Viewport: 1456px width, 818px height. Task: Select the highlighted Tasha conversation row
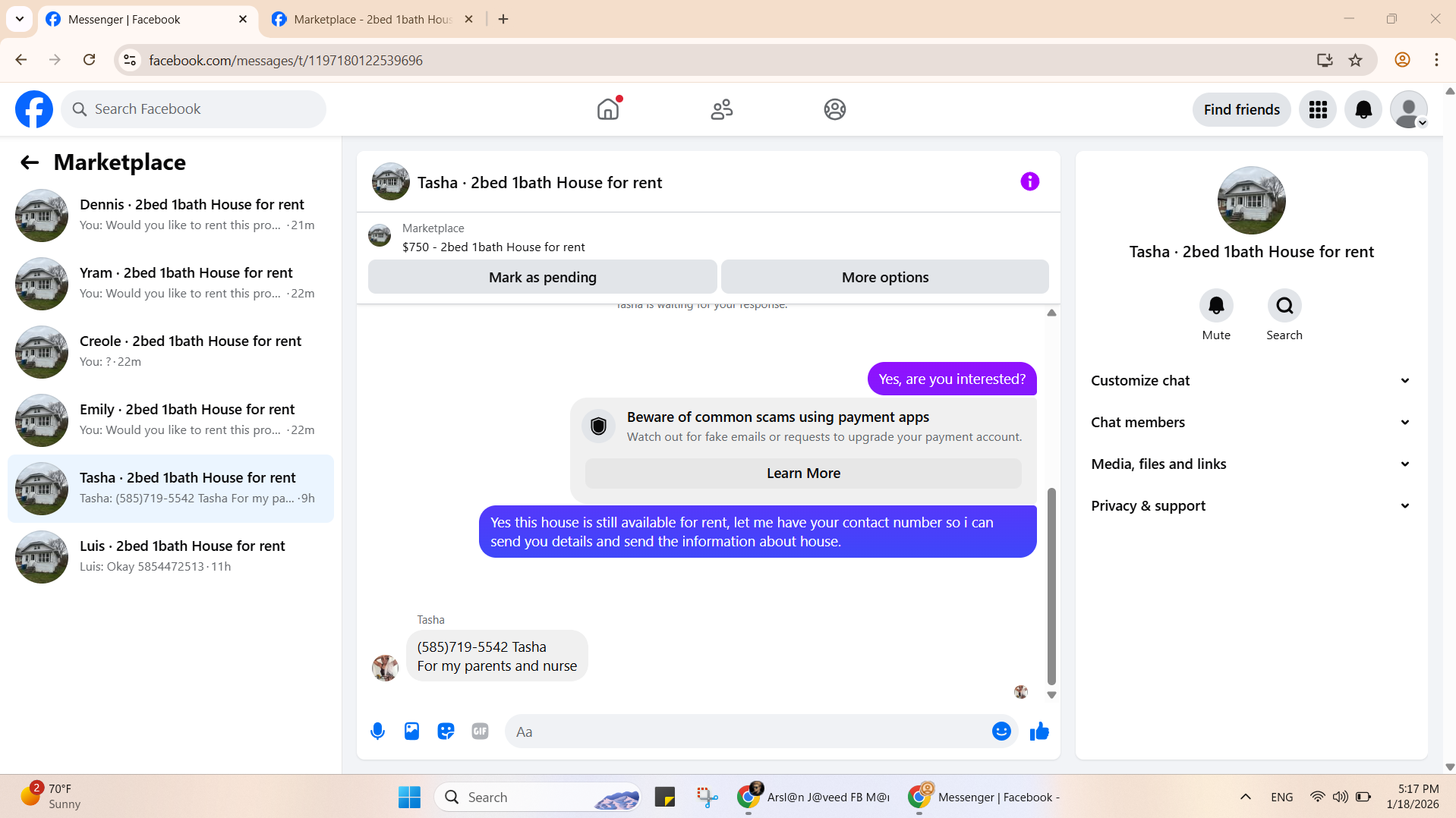pyautogui.click(x=171, y=489)
